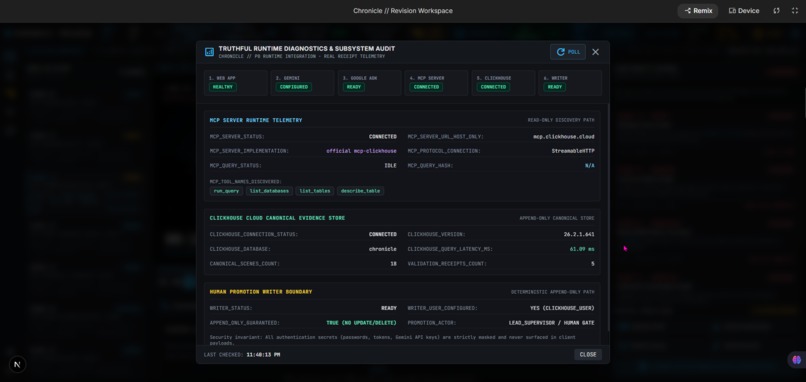Click the purple brain assistant icon at the window edge
Screen dimensions: 806x382
click(797, 360)
